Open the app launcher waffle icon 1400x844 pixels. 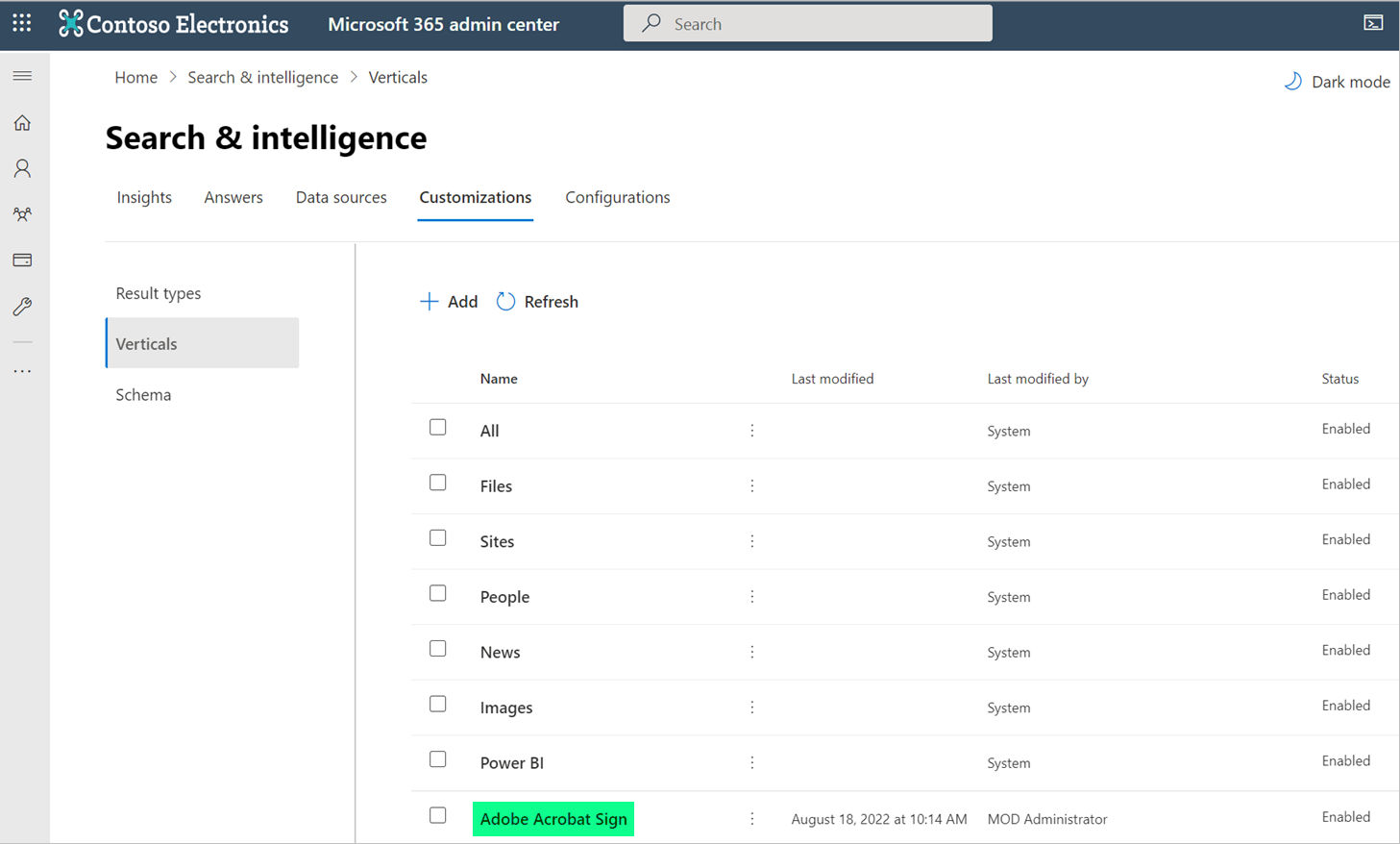[x=22, y=23]
